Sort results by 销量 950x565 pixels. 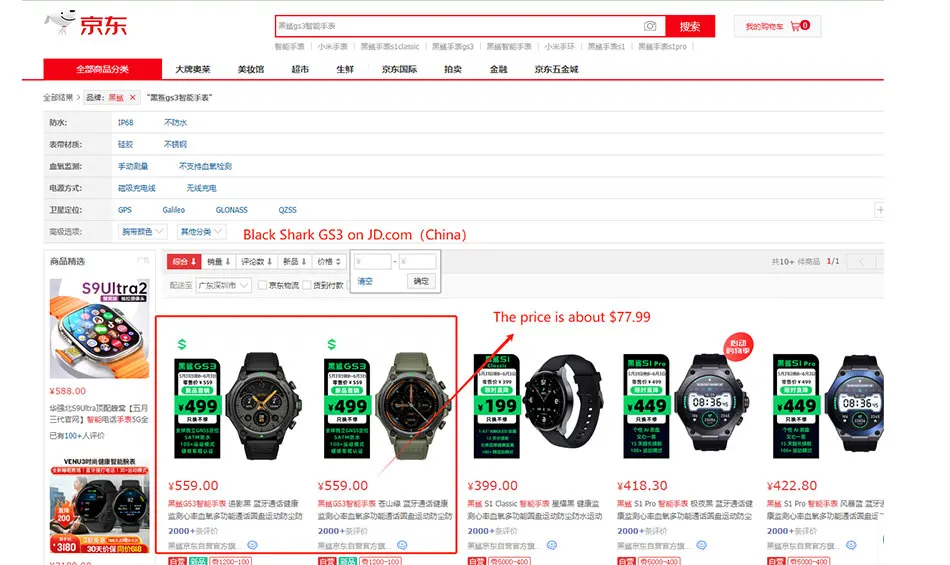[219, 262]
